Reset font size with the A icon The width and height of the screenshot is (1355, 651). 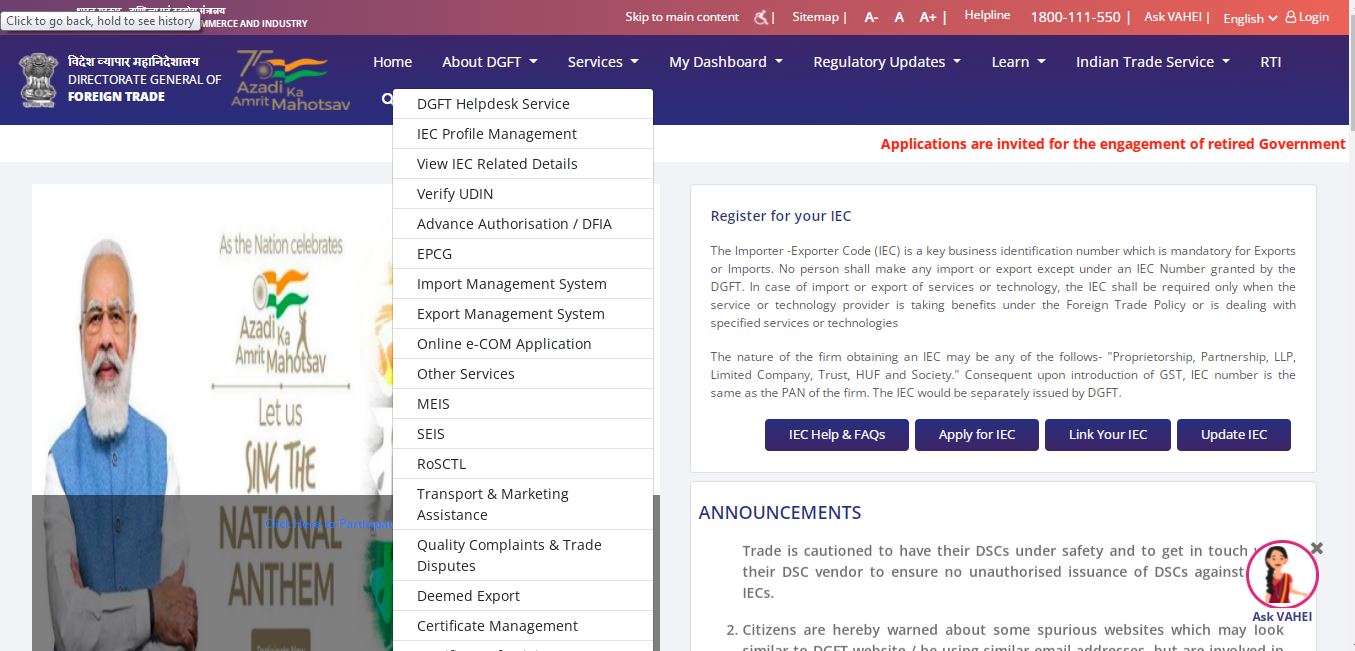click(899, 17)
